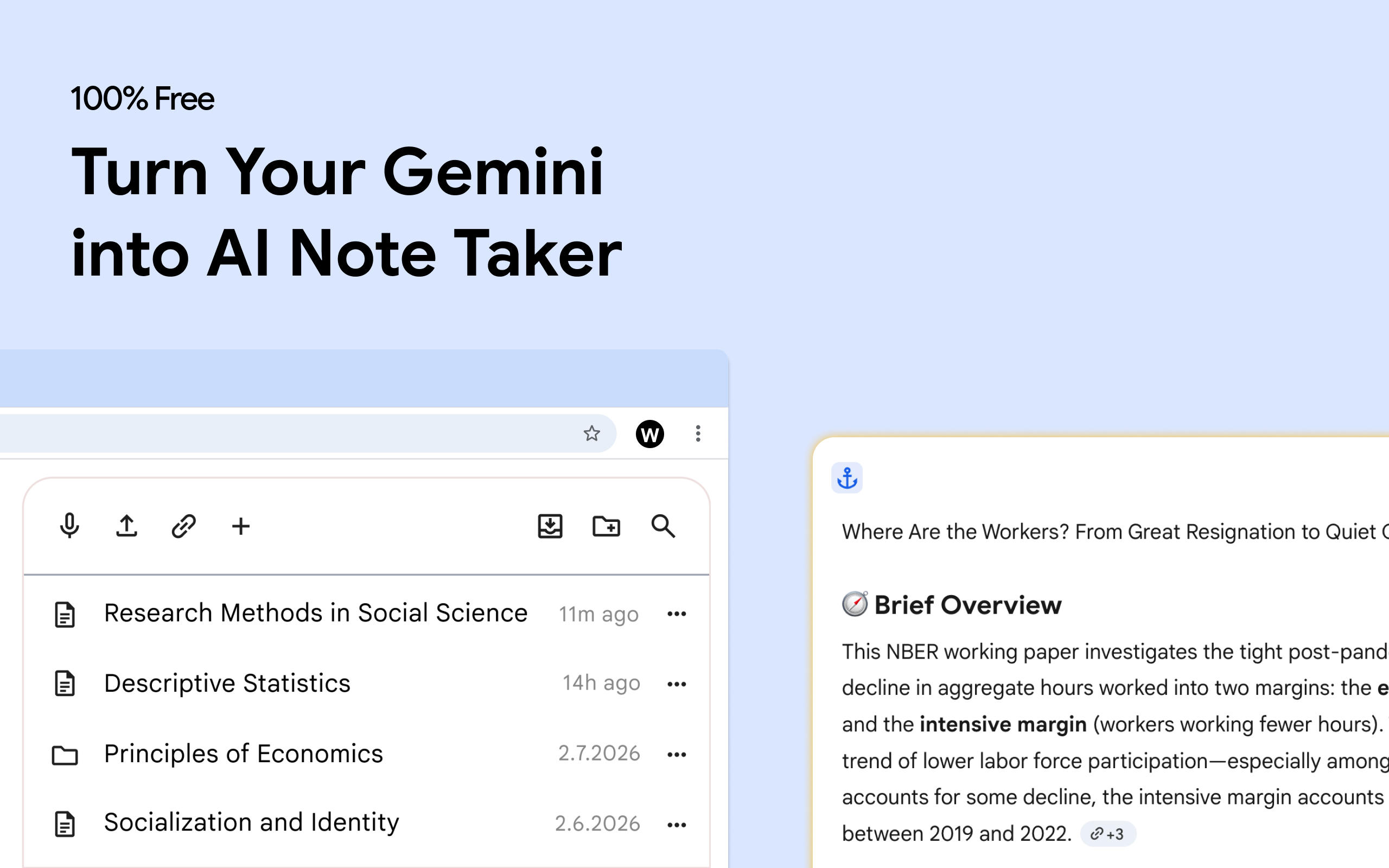Click the document icon beside Descriptive Statistics
This screenshot has height=868, width=1389.
(65, 683)
